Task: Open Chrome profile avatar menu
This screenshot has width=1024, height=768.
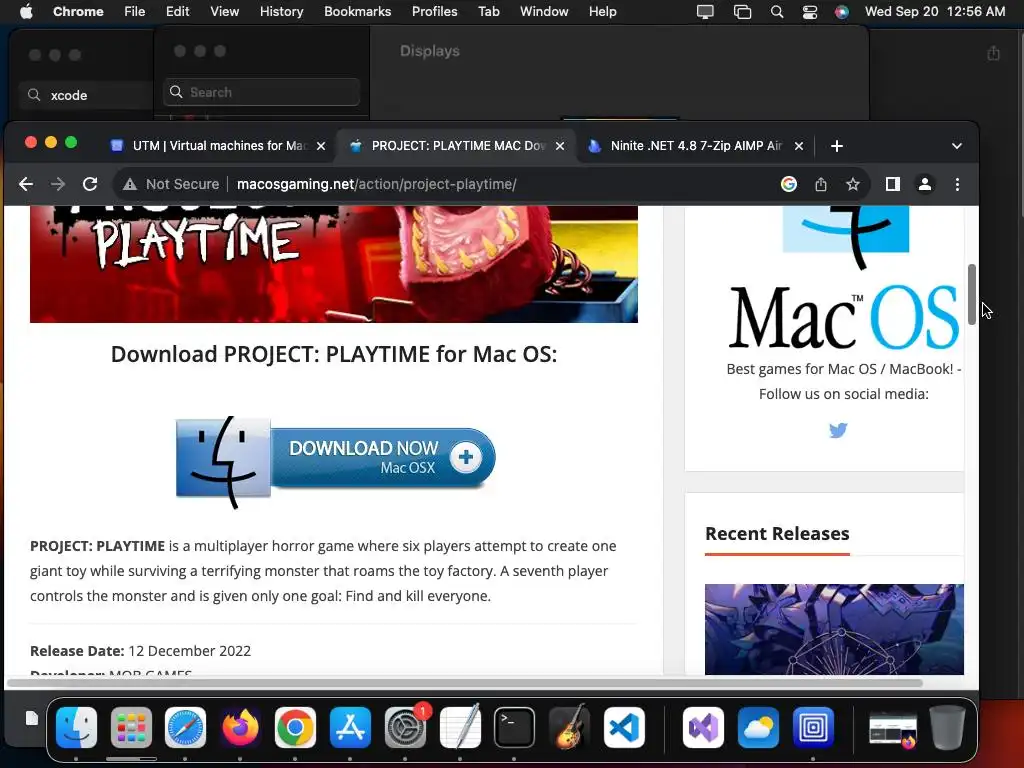Action: pos(925,184)
